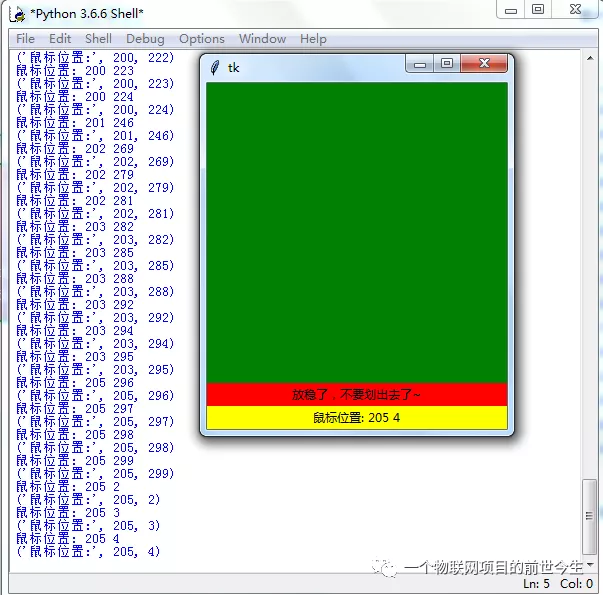
Task: Click shell line 鼠标位置: 201 246
Action: [x=75, y=123]
